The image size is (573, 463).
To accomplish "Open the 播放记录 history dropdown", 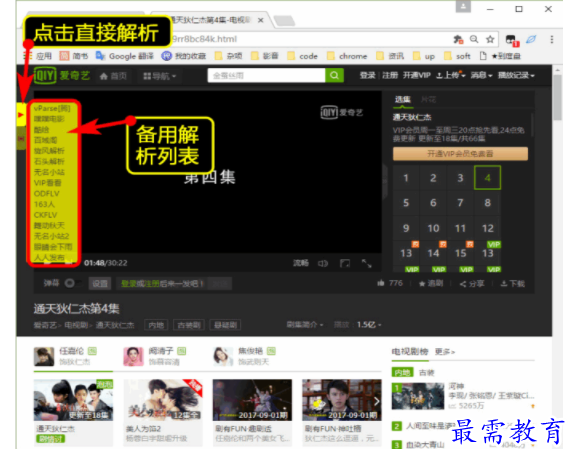I will (516, 75).
